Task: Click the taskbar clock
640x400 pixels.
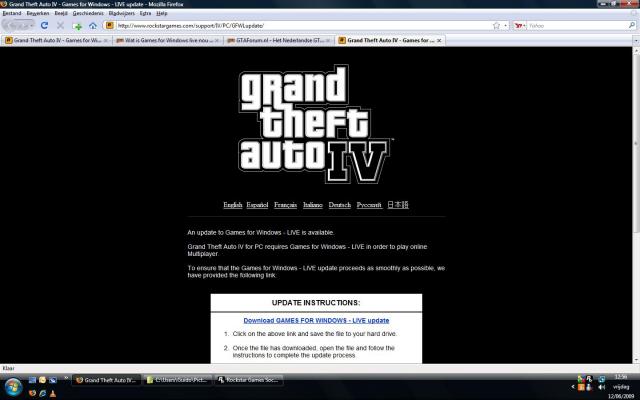Action: tap(621, 387)
